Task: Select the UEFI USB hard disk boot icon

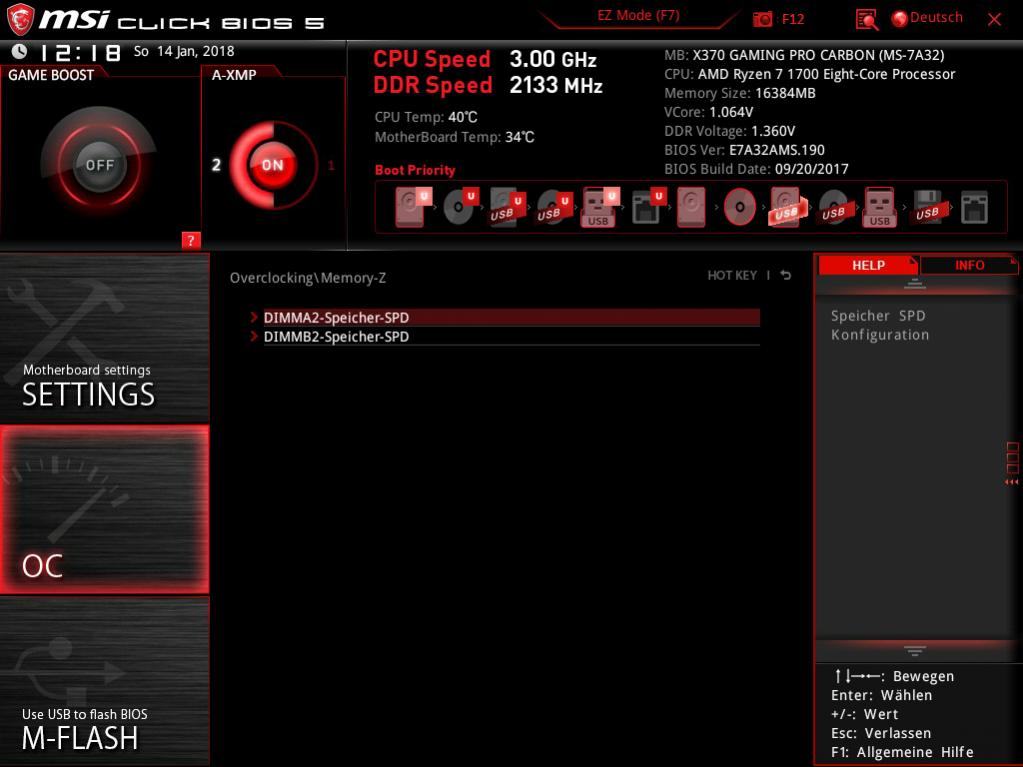Action: [508, 207]
